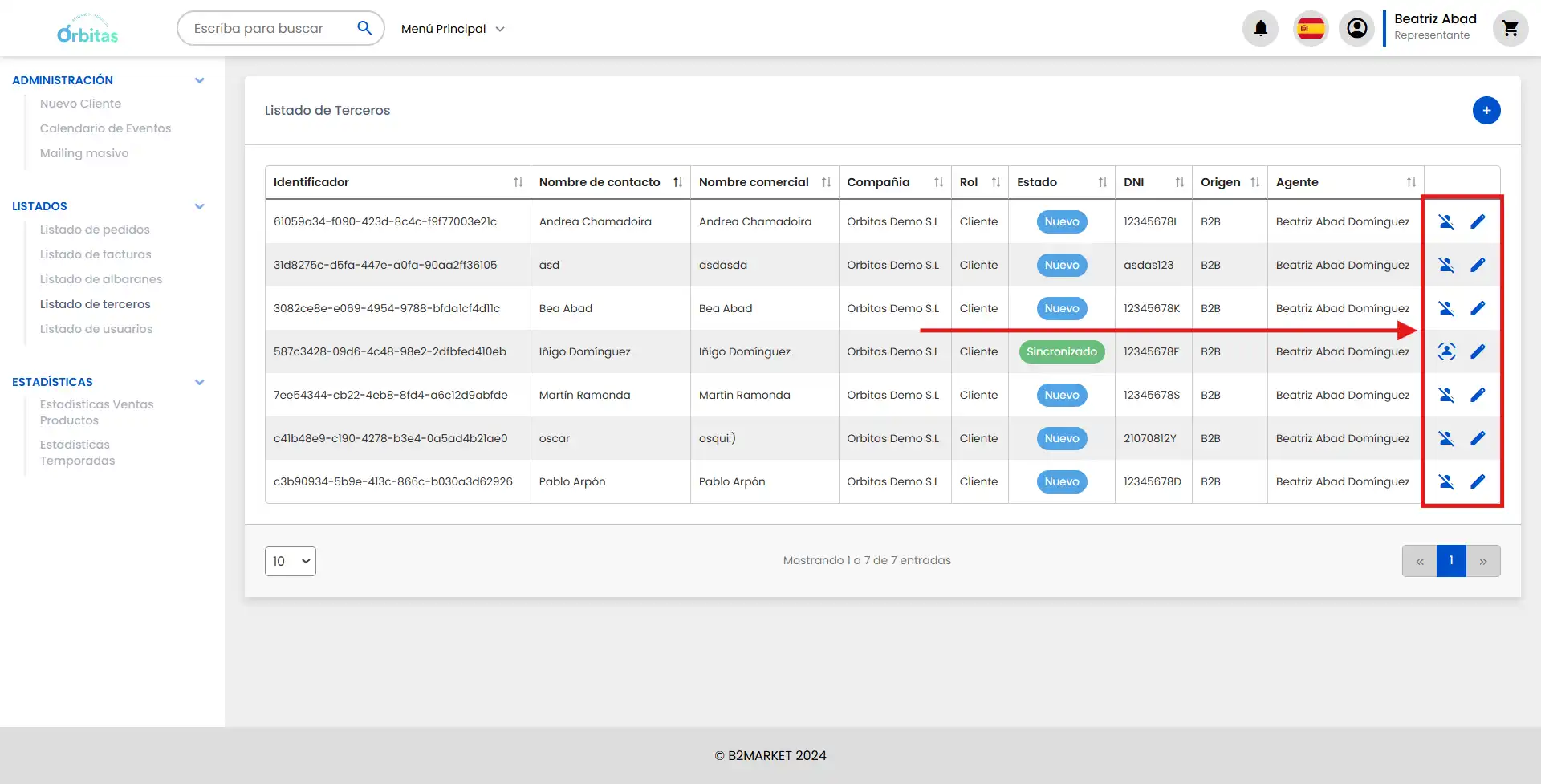Toggle sorting on the Identificador column

click(518, 182)
